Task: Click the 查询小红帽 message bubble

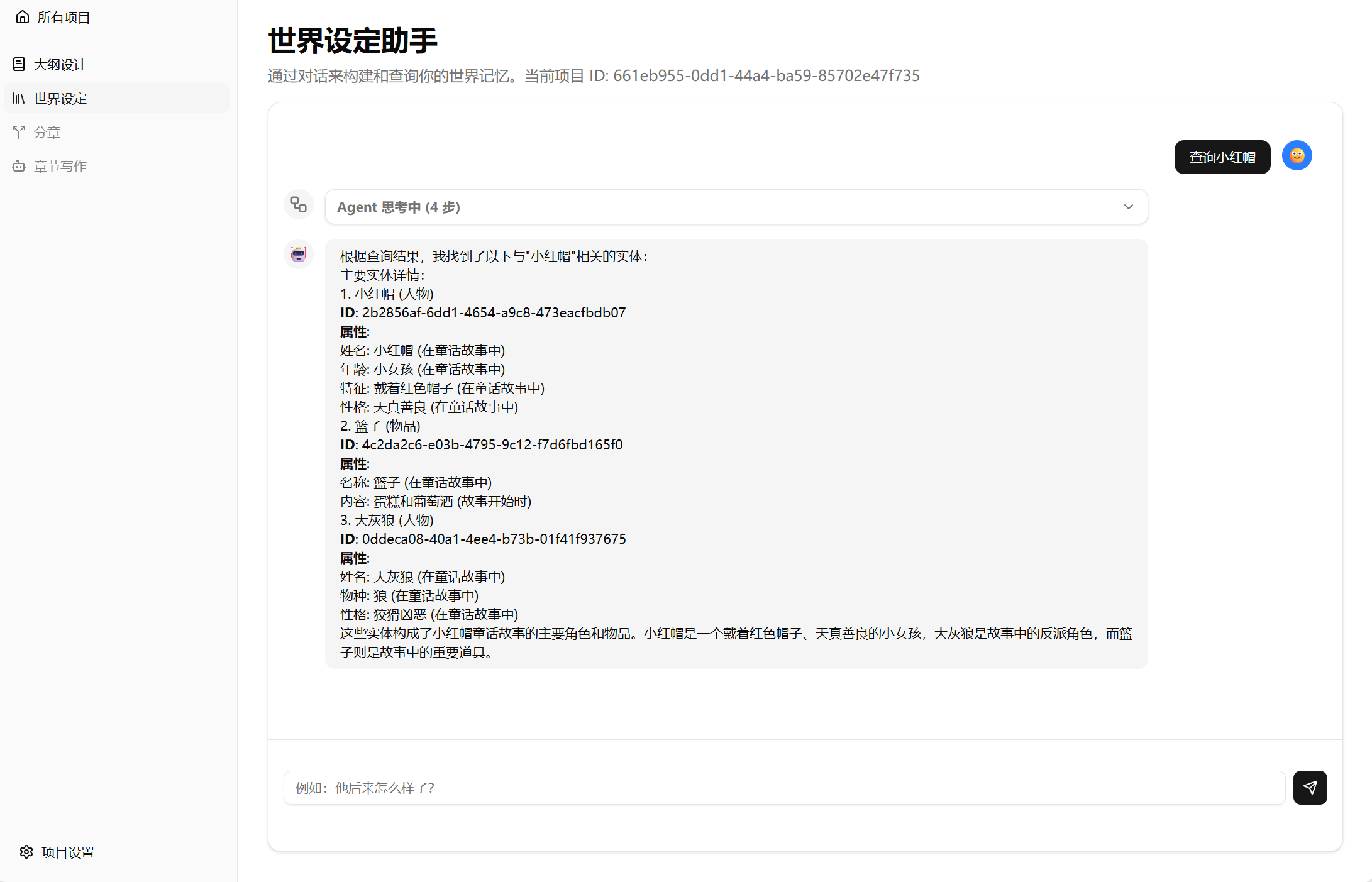Action: tap(1222, 157)
